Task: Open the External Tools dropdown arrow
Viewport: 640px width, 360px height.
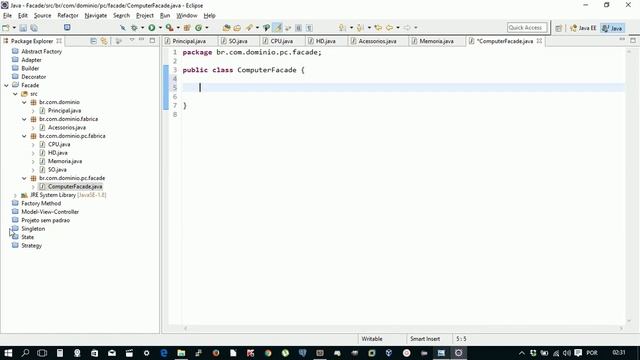Action: pyautogui.click(x=178, y=28)
